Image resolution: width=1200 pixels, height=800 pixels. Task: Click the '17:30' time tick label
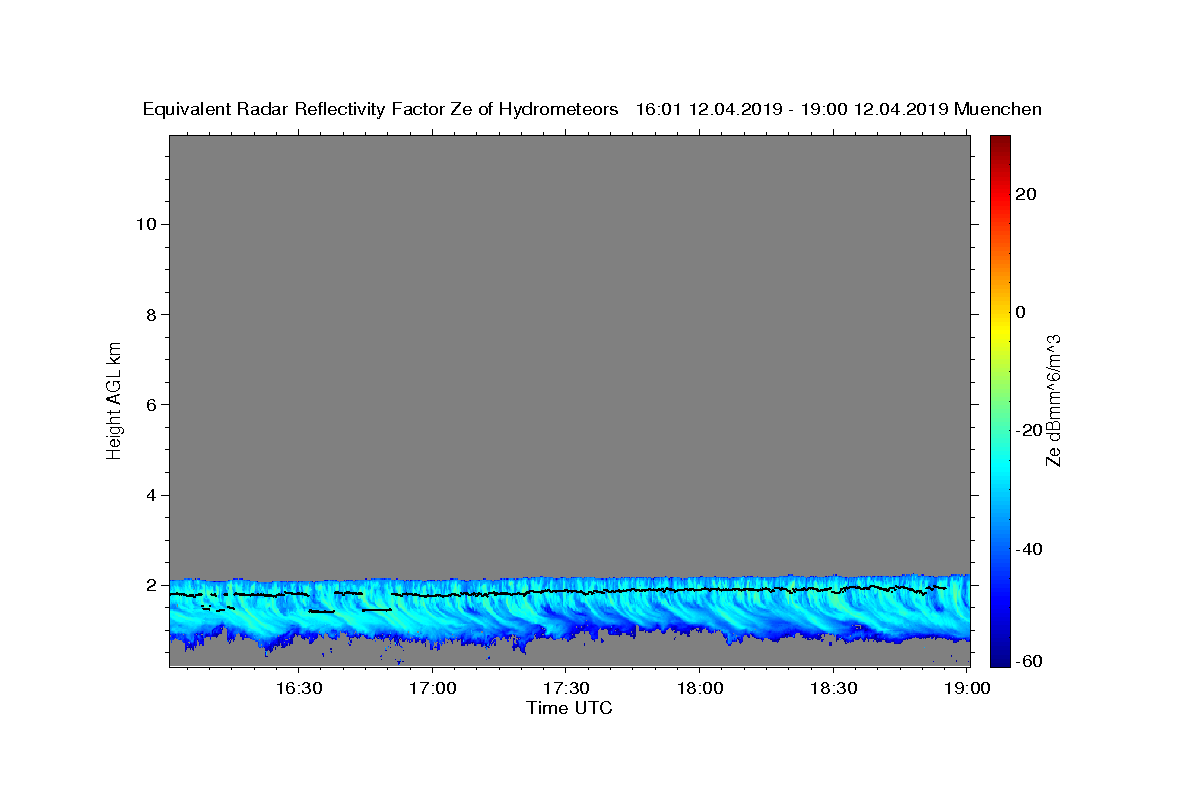click(x=566, y=688)
